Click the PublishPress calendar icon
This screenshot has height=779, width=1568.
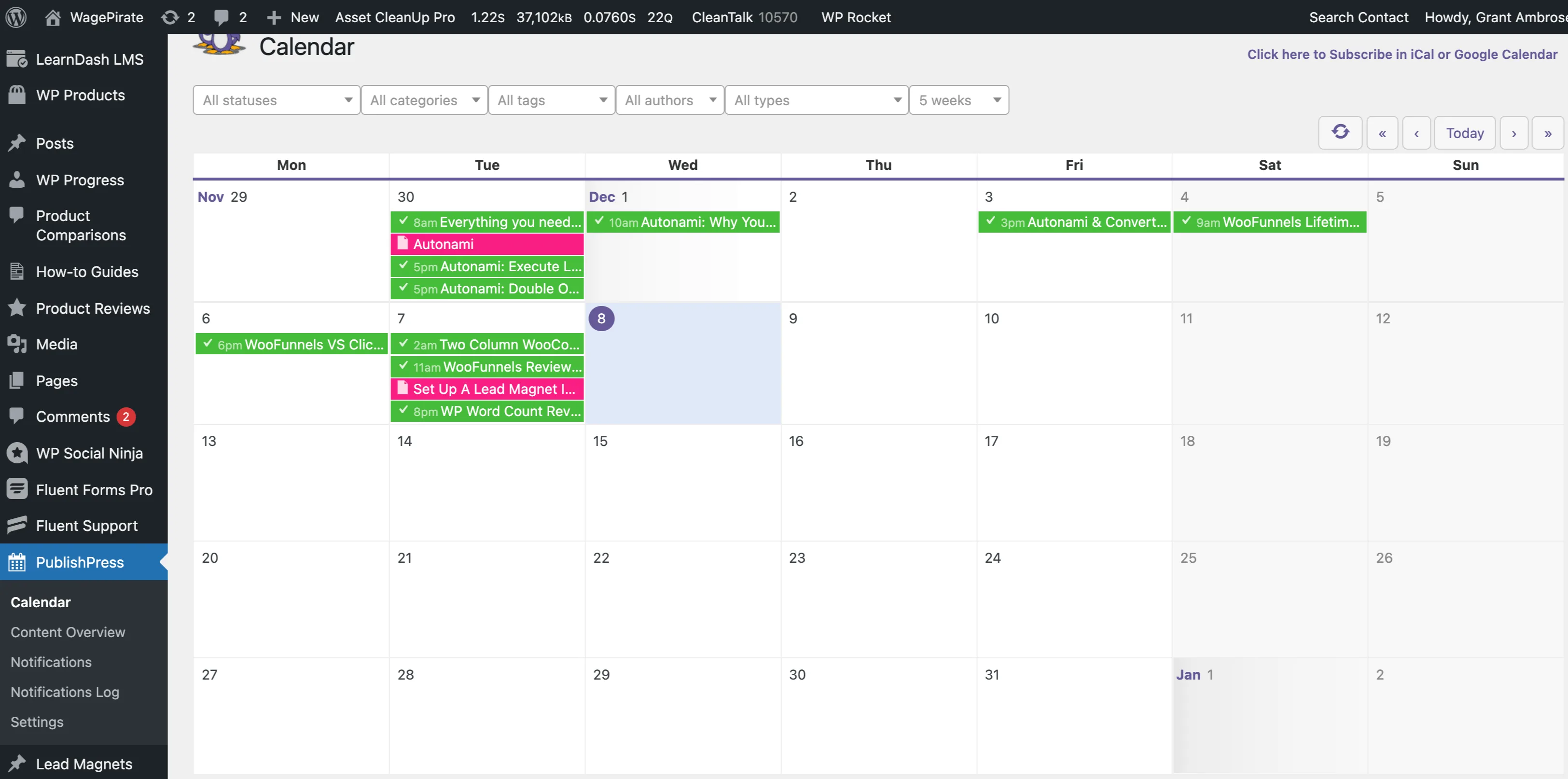[17, 562]
